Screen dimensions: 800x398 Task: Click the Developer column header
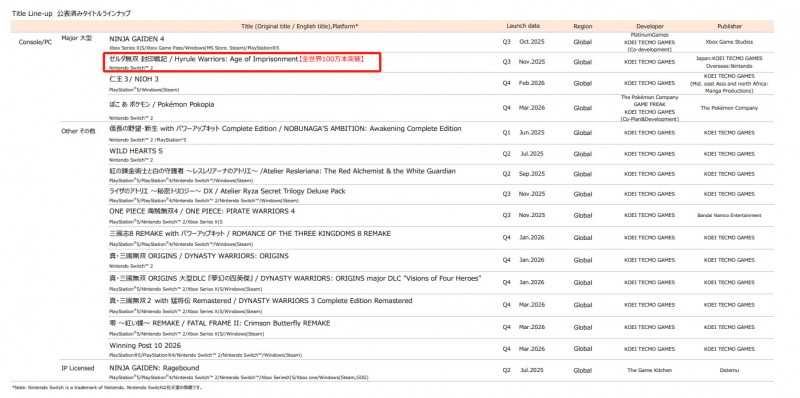pos(649,26)
